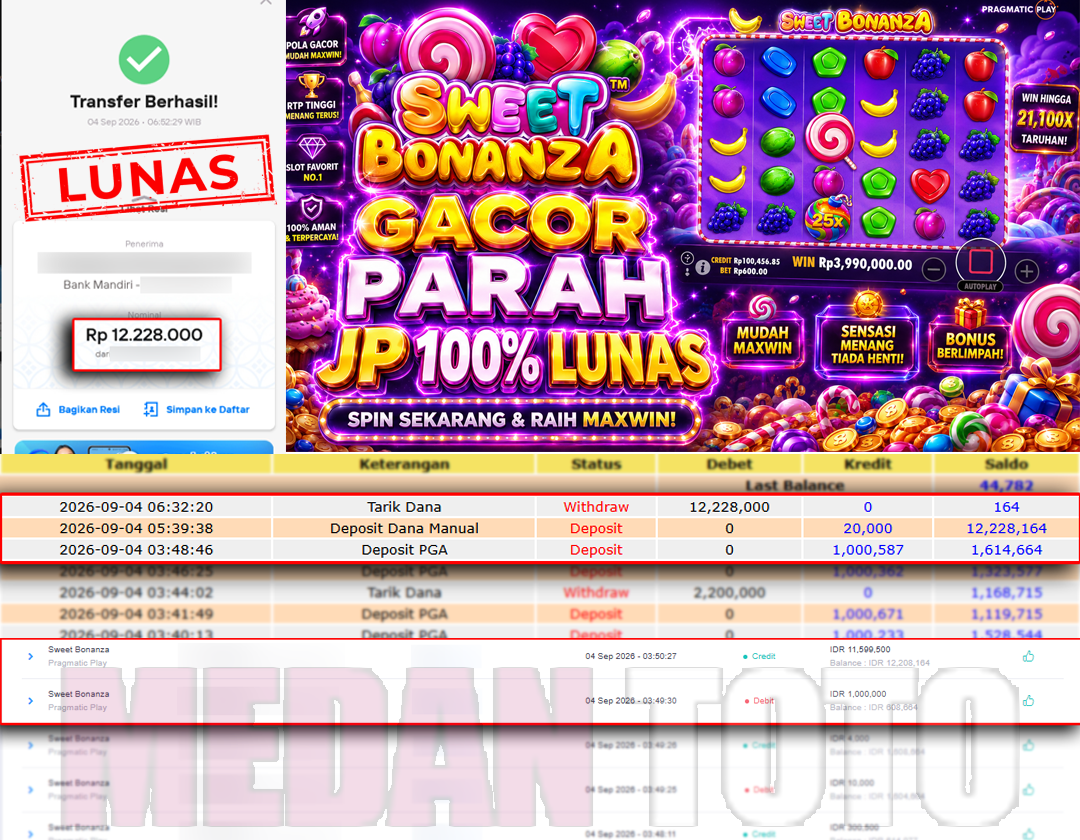Click the green success checkmark icon
This screenshot has width=1080, height=840.
coord(144,59)
